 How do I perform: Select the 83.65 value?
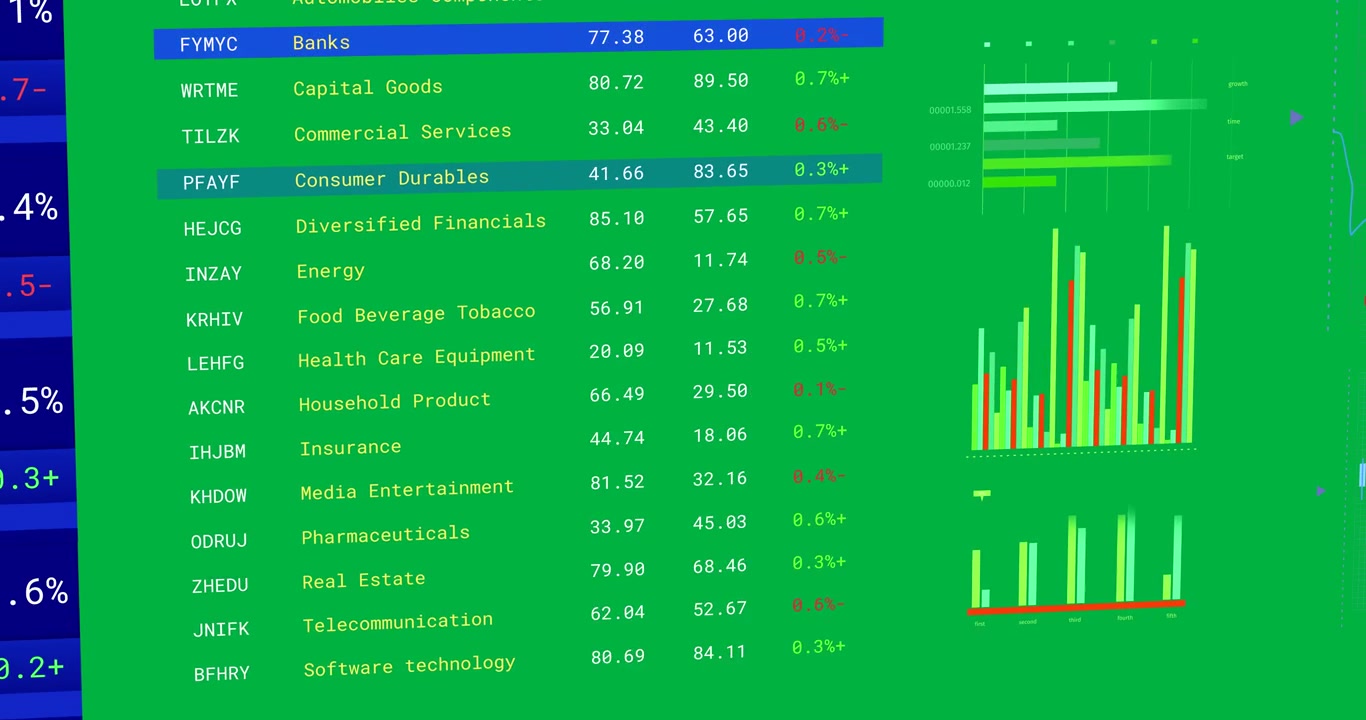[x=721, y=171]
